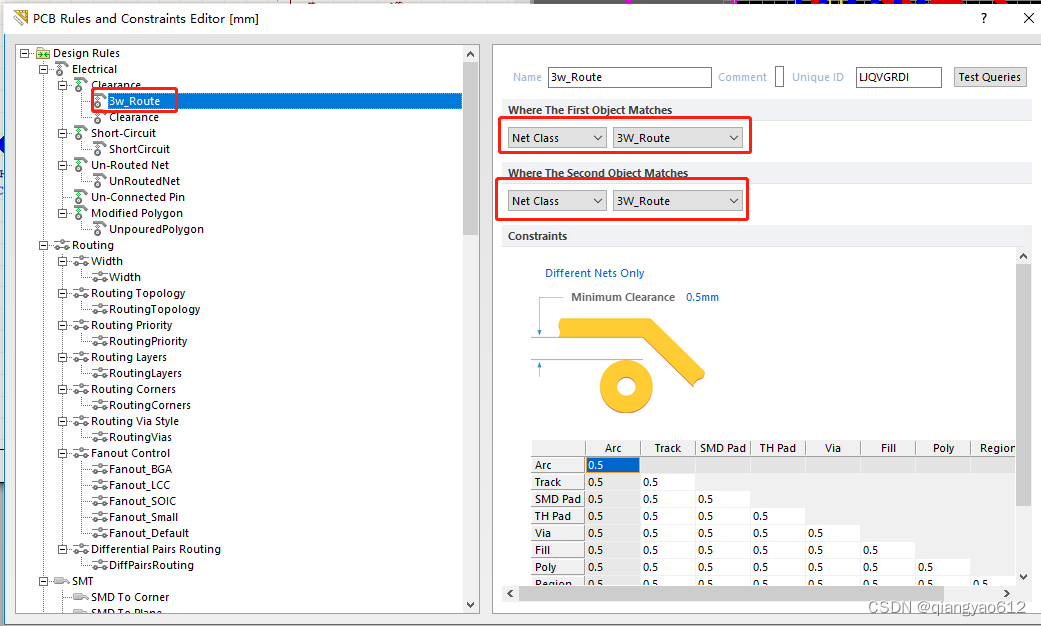Click the PCB editor title bar icon
This screenshot has height=626, width=1041.
20,17
